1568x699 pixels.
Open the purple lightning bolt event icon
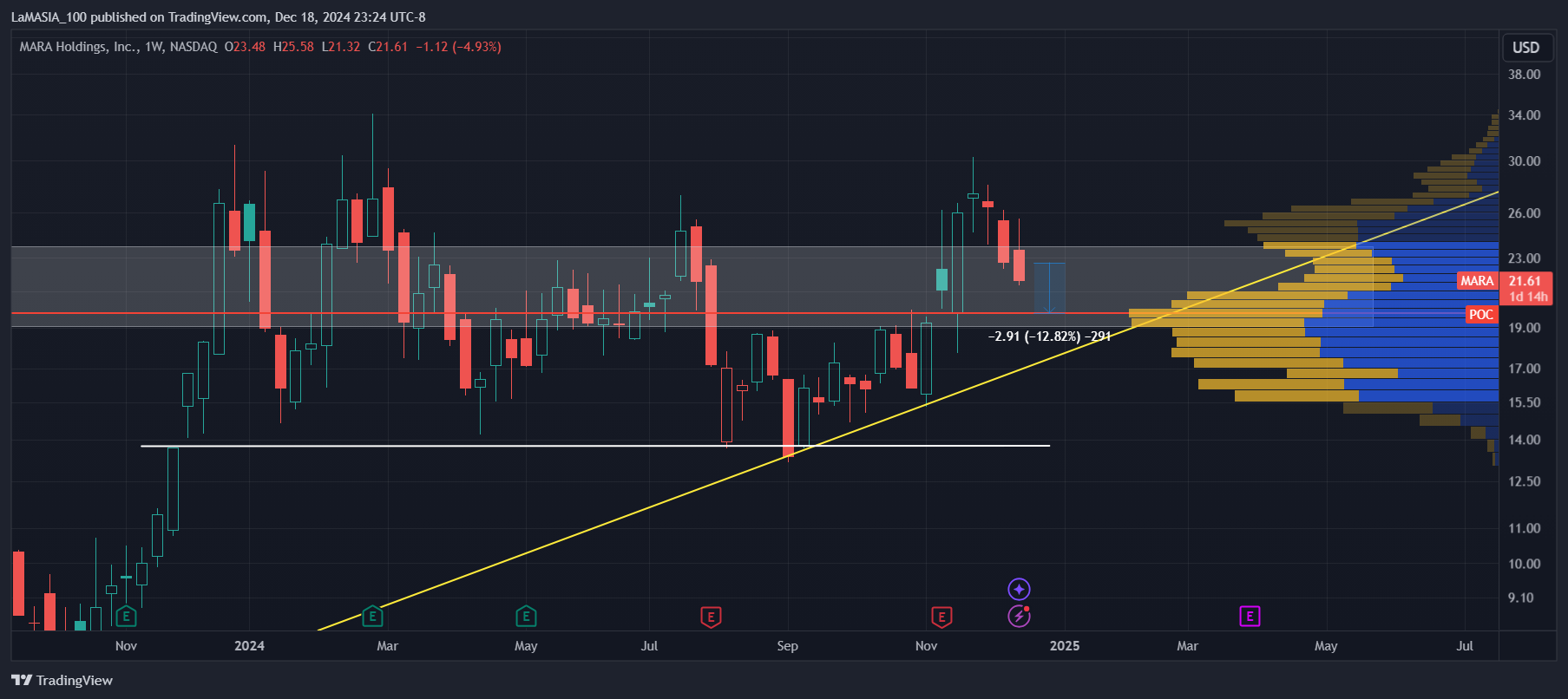point(1019,617)
